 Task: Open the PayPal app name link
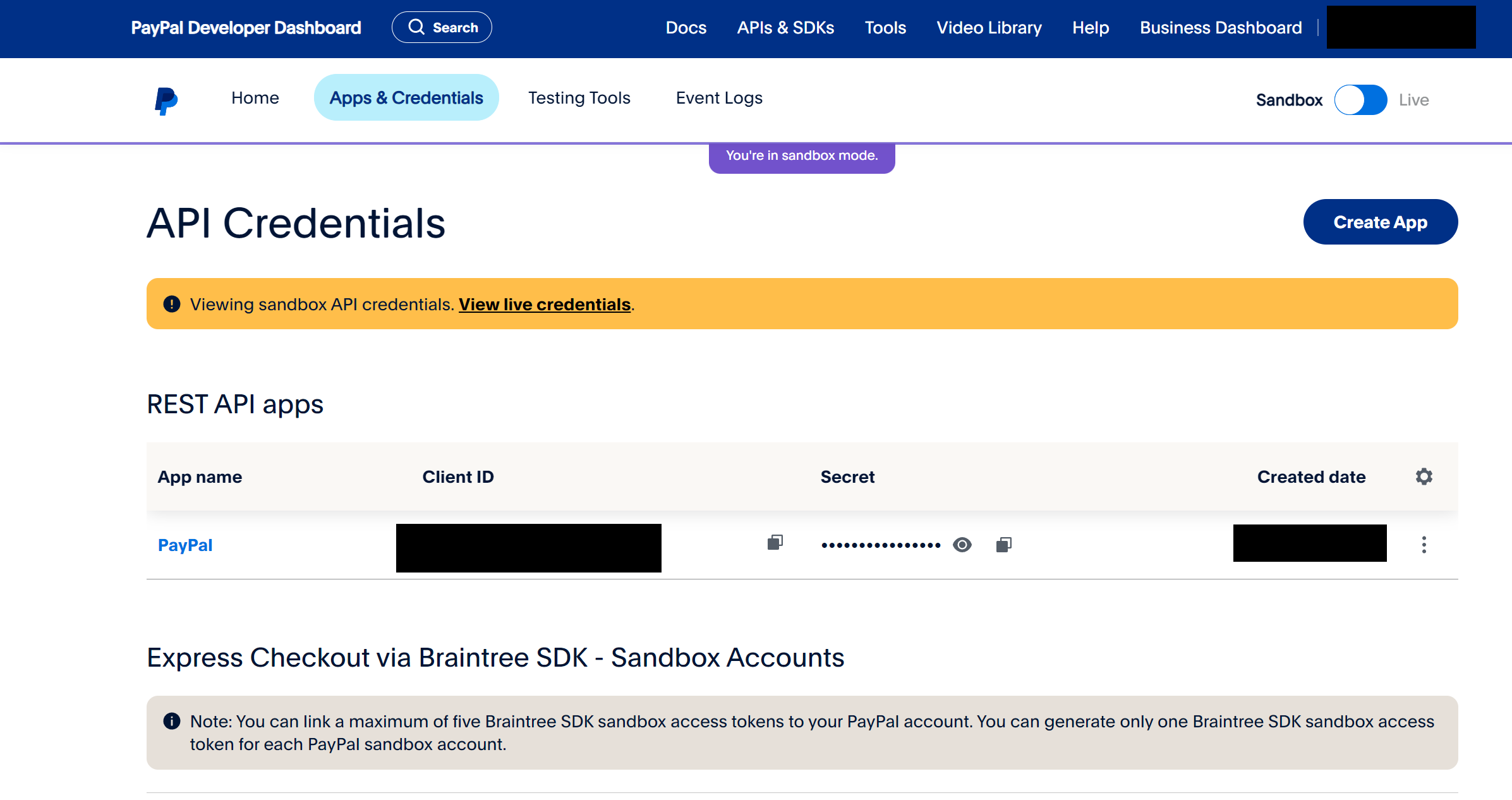185,545
